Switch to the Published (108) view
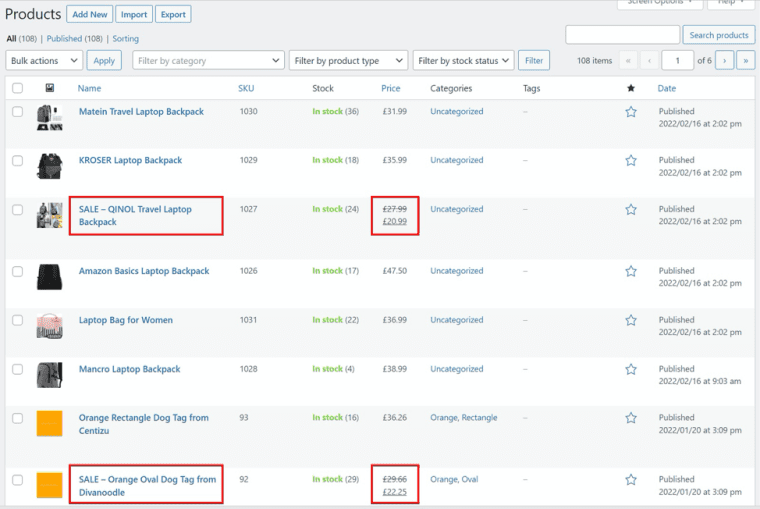Screen dimensions: 760x509 pyautogui.click(x=75, y=38)
